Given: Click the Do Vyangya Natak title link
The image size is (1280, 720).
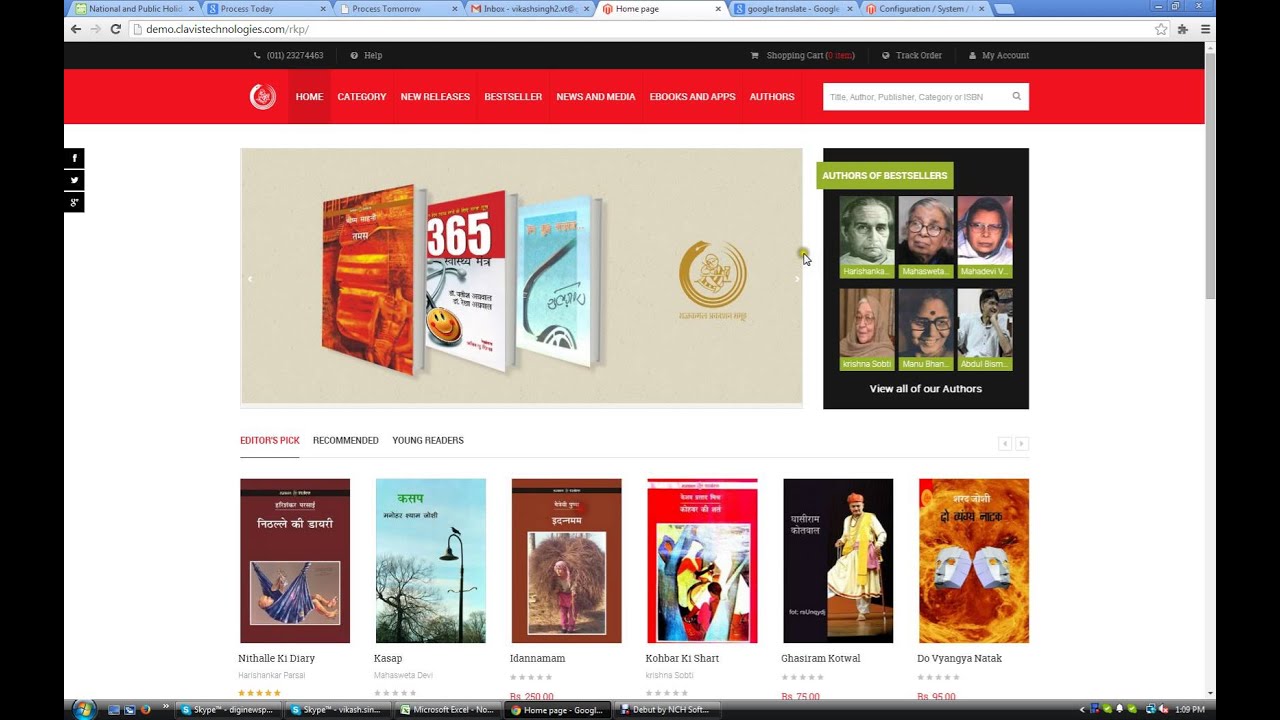Looking at the screenshot, I should click(x=960, y=658).
